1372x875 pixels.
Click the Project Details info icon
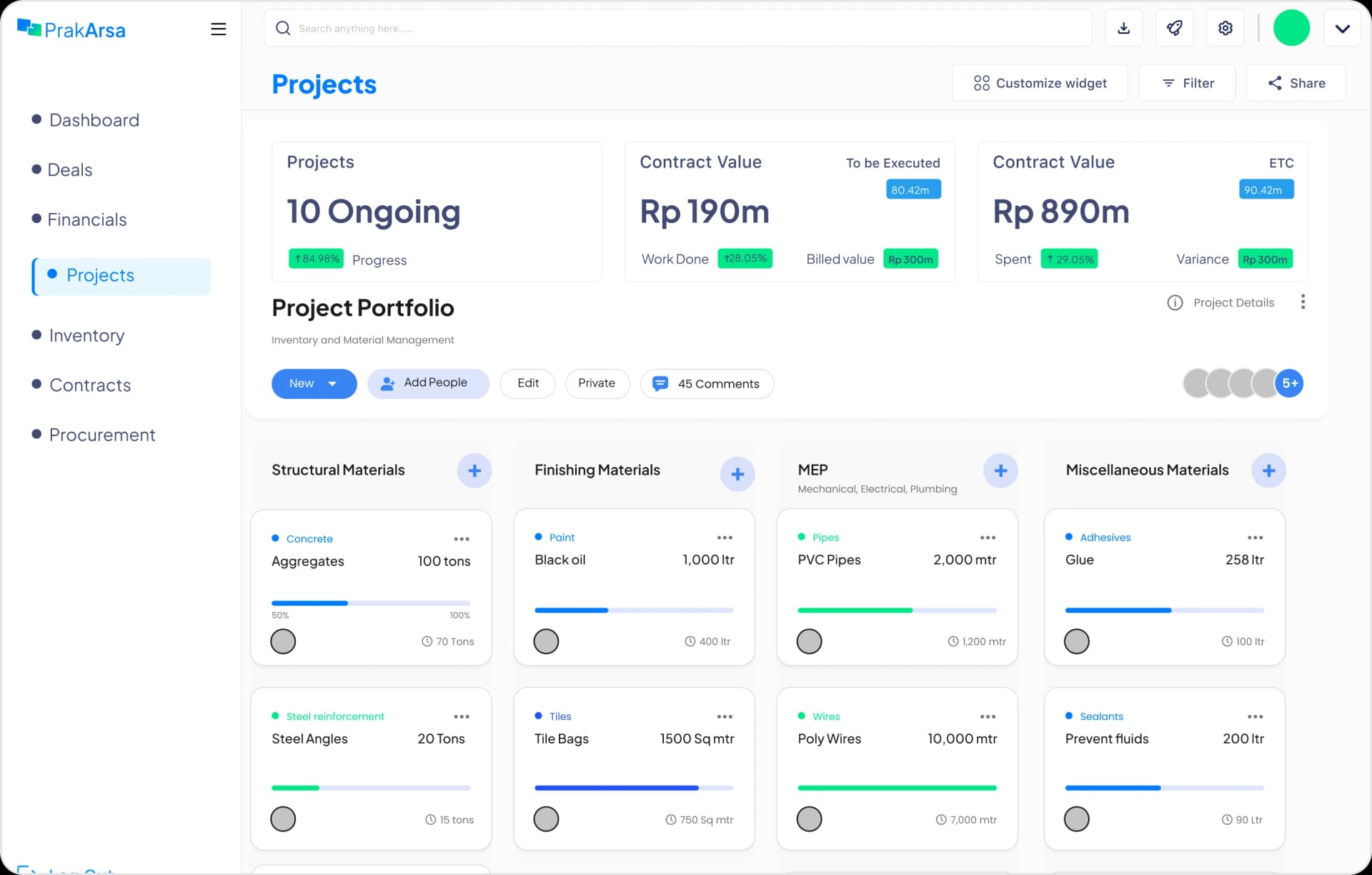coord(1175,302)
